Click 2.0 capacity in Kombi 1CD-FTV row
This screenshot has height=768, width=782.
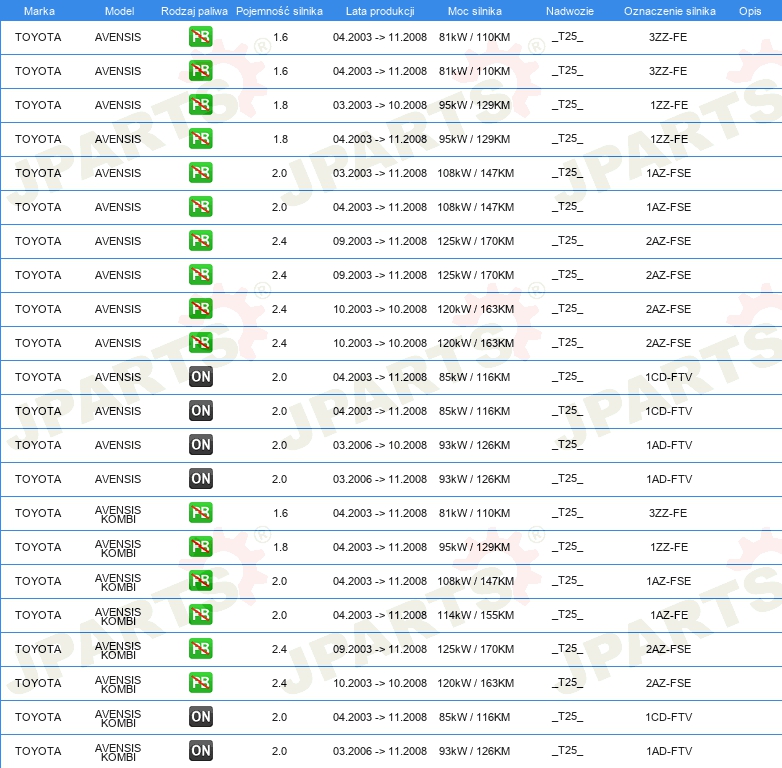click(279, 717)
